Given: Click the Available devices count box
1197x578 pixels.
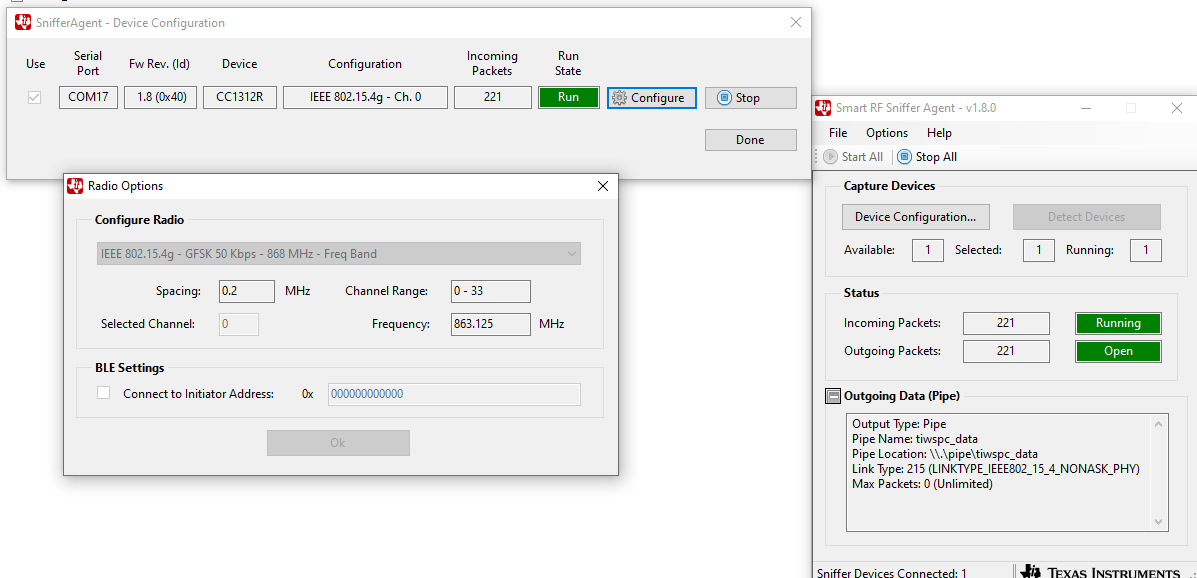Looking at the screenshot, I should click(x=928, y=250).
